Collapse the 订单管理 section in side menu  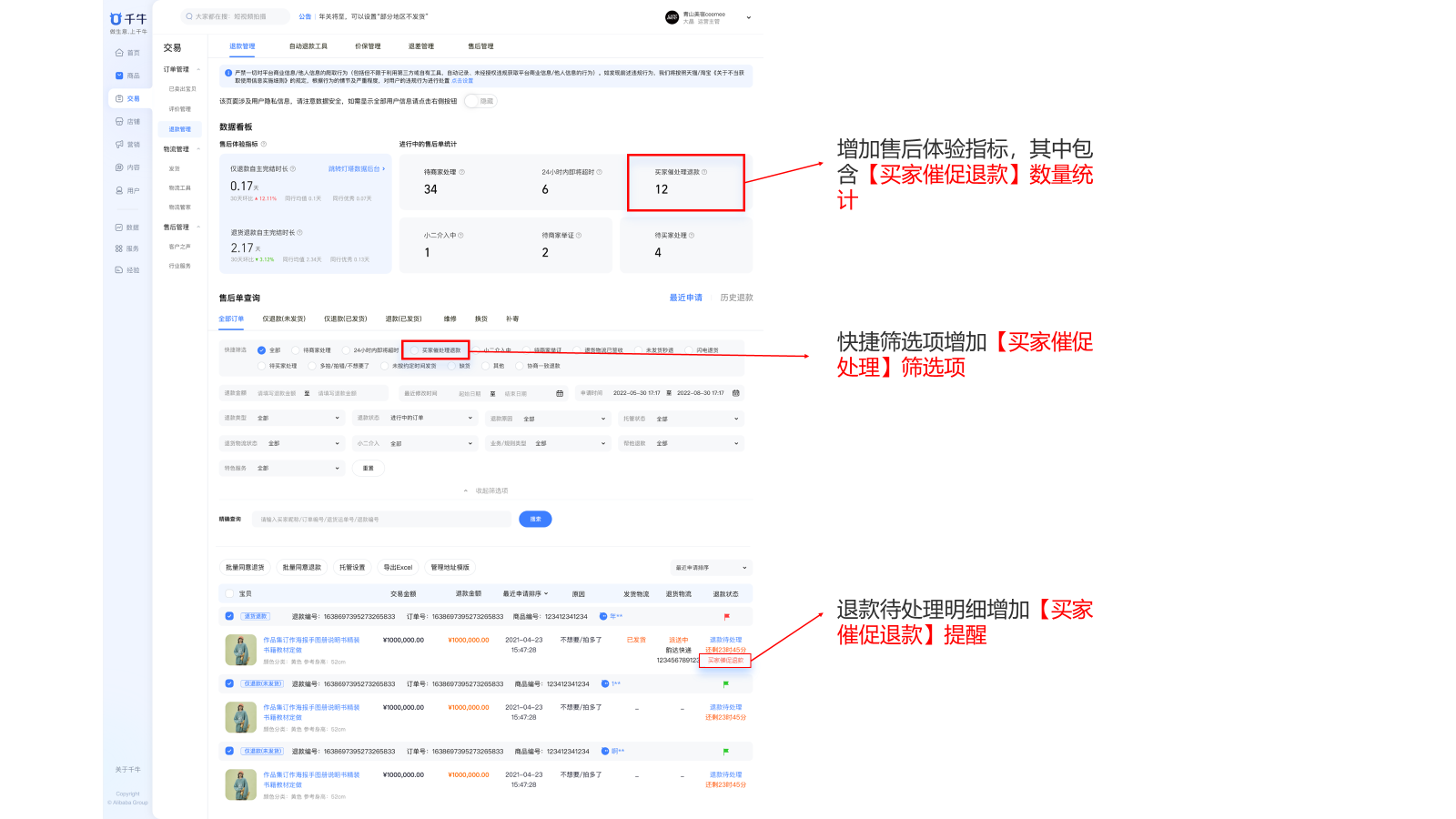[x=198, y=69]
